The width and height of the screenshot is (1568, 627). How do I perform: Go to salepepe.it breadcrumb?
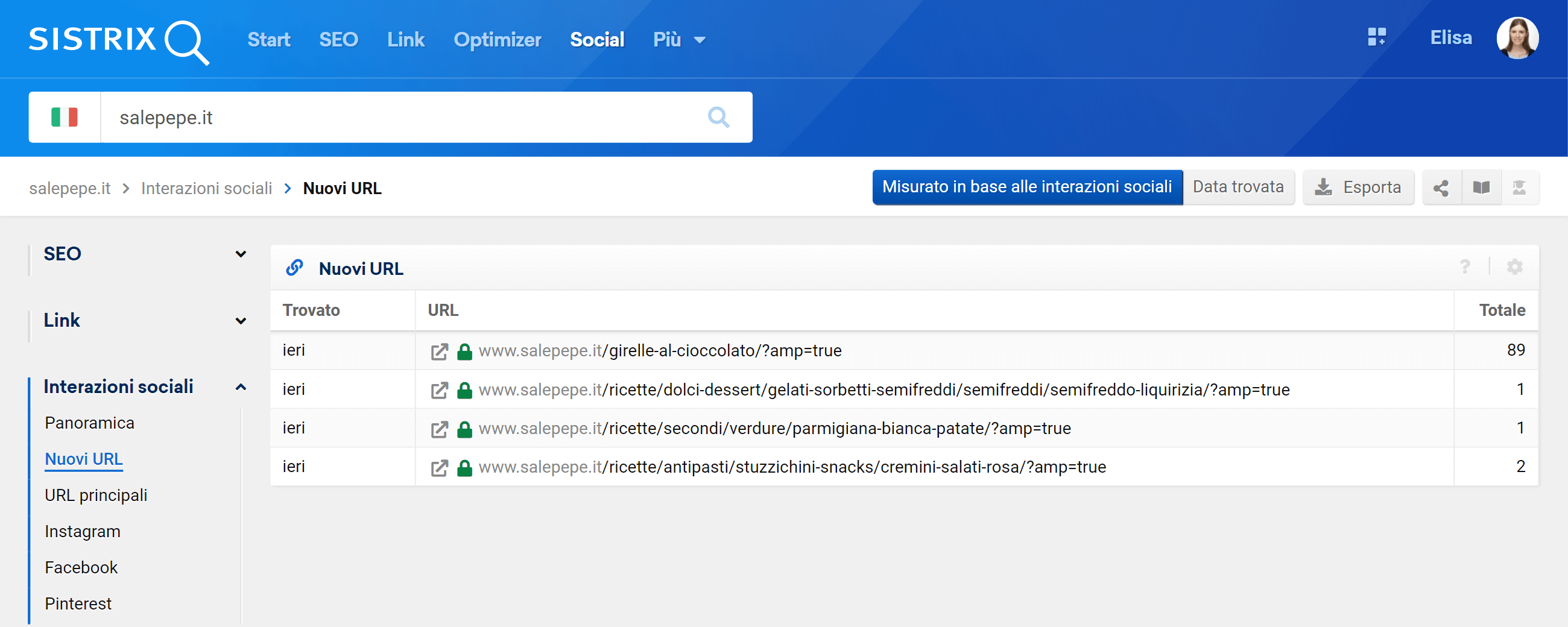(69, 188)
